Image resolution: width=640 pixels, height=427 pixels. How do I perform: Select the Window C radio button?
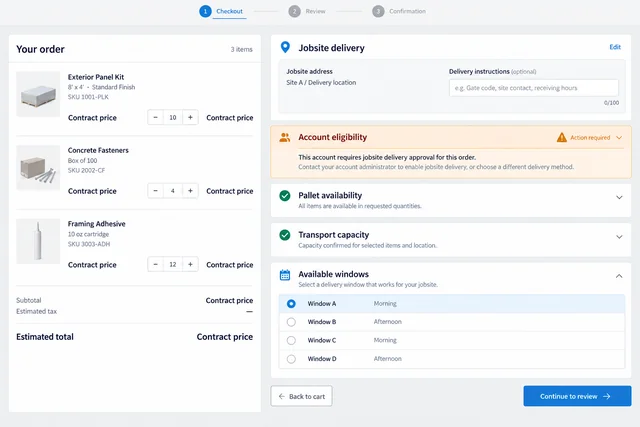(x=291, y=340)
